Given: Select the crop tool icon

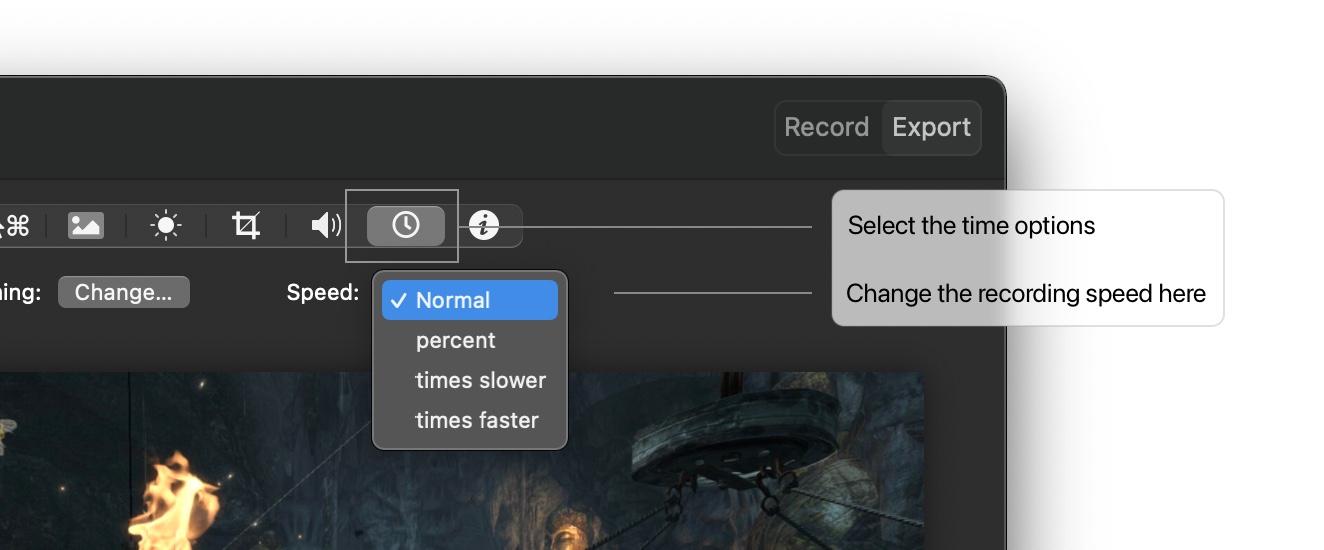Looking at the screenshot, I should [x=246, y=225].
